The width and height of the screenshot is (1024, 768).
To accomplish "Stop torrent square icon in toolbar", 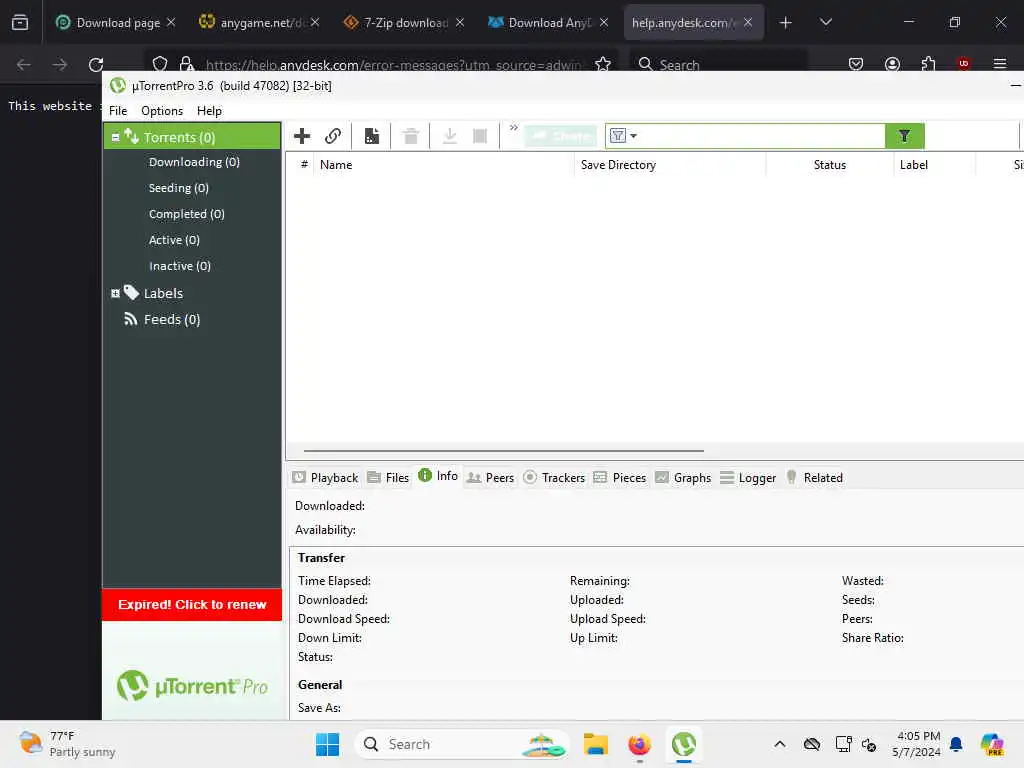I will tap(480, 136).
